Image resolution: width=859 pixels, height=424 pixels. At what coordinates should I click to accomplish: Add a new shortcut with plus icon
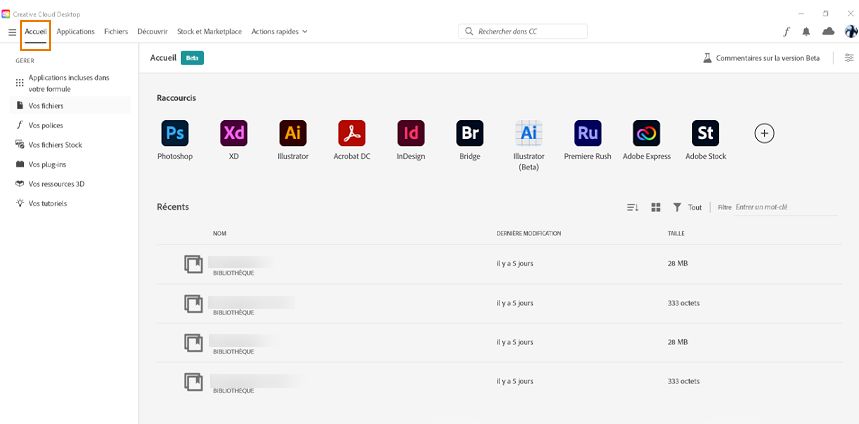tap(764, 133)
